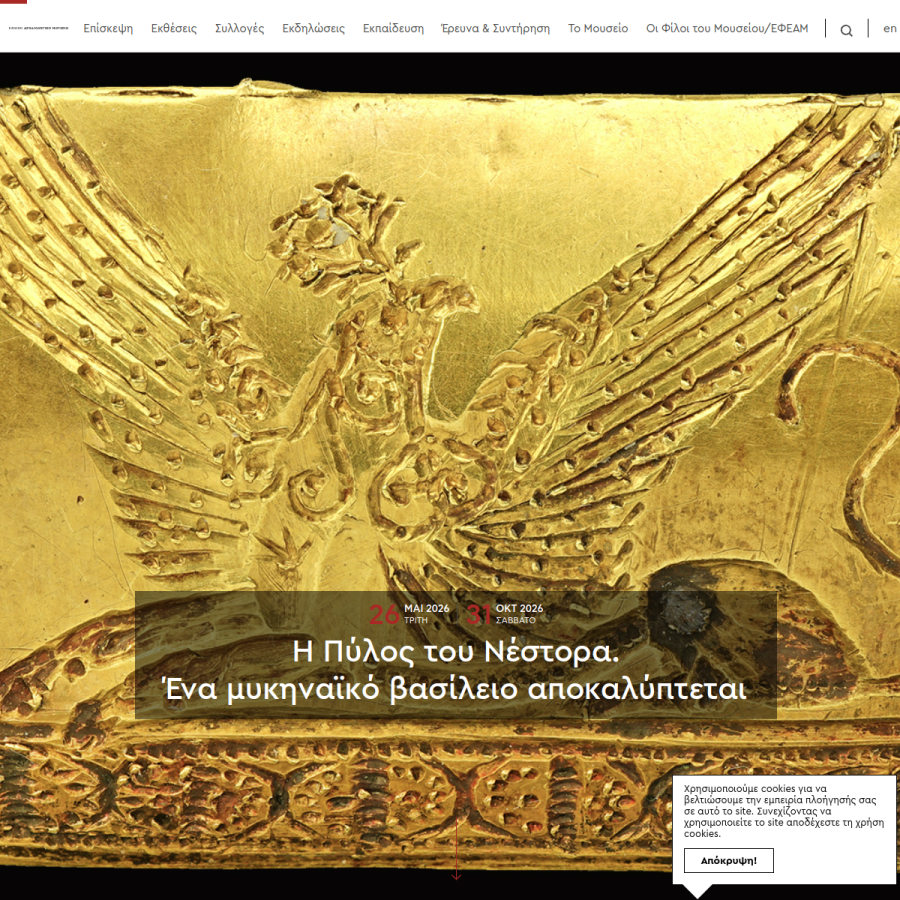
Task: Open the search magnifier icon
Action: (846, 30)
